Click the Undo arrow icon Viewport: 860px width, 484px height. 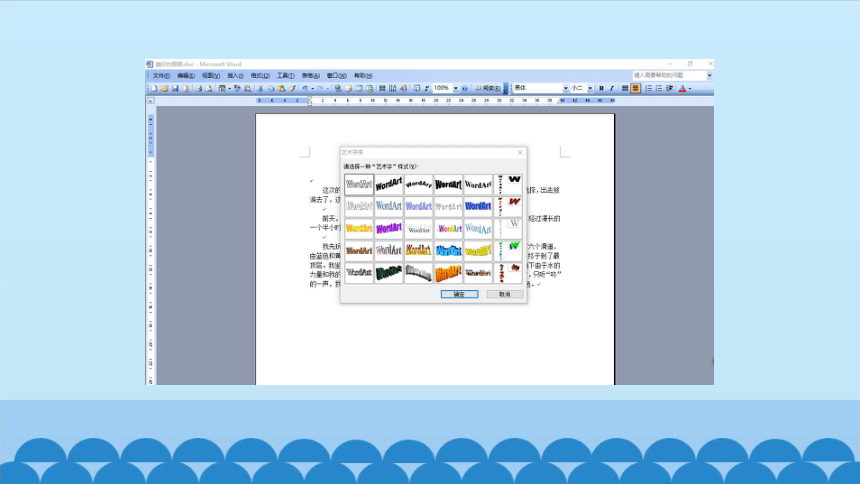point(304,88)
